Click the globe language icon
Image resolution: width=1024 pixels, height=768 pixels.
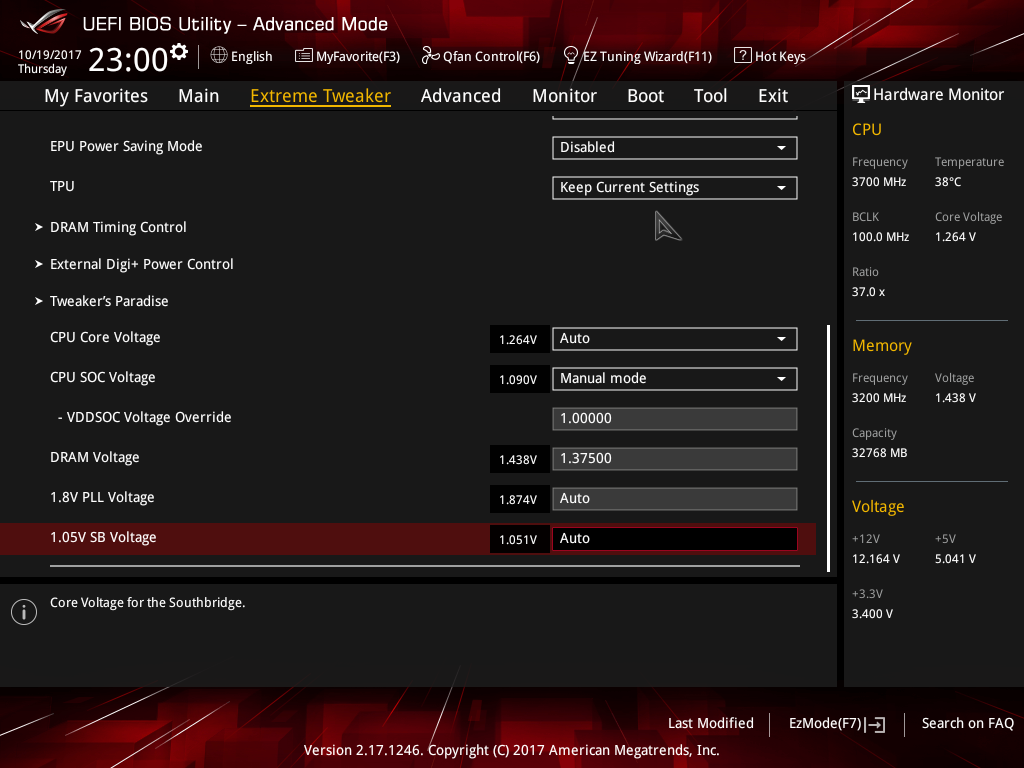pos(219,56)
